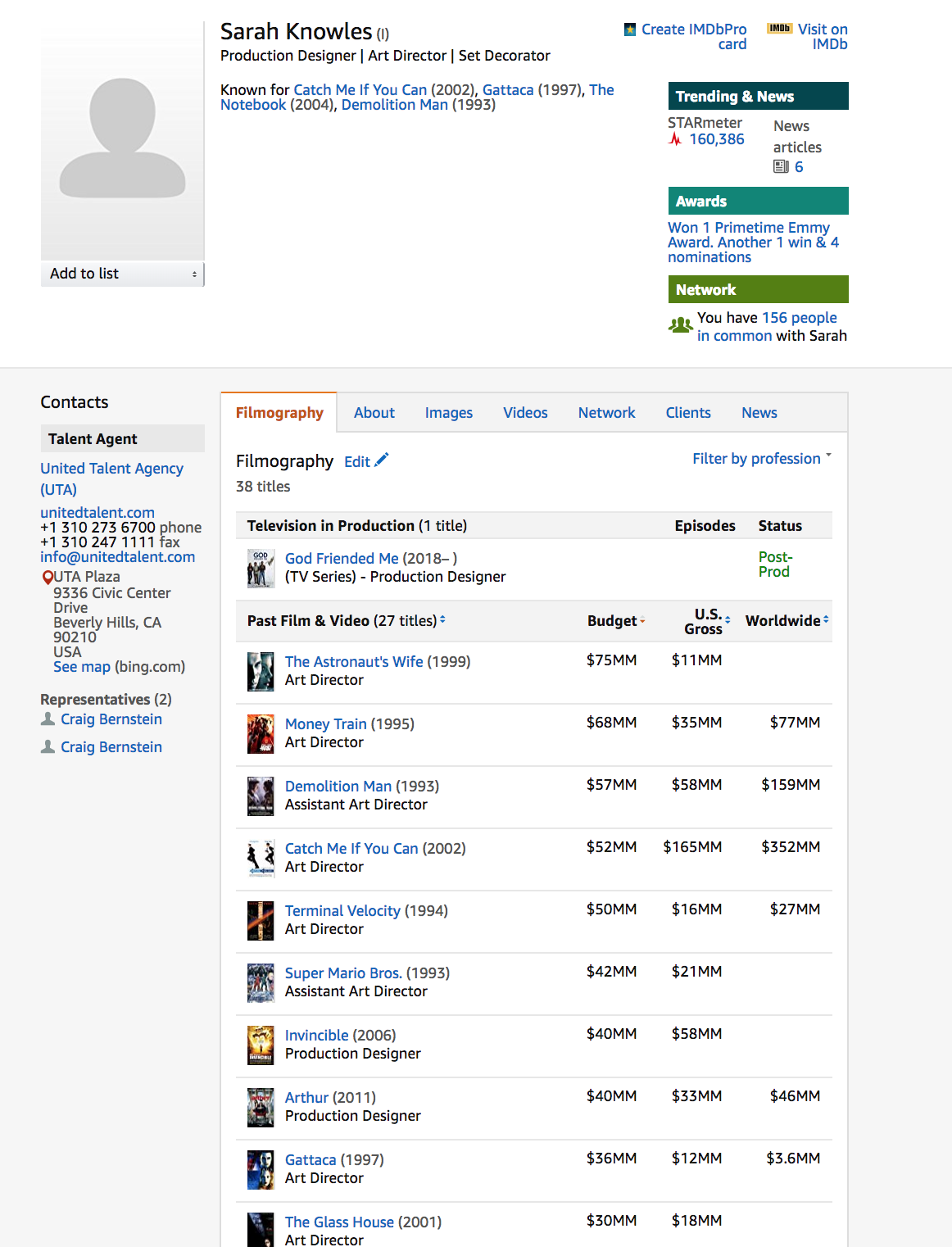Click the yellow IMDb logo icon

(779, 29)
